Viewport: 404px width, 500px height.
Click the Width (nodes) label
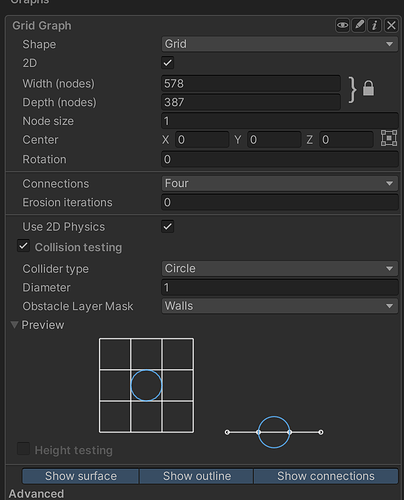pyautogui.click(x=58, y=84)
